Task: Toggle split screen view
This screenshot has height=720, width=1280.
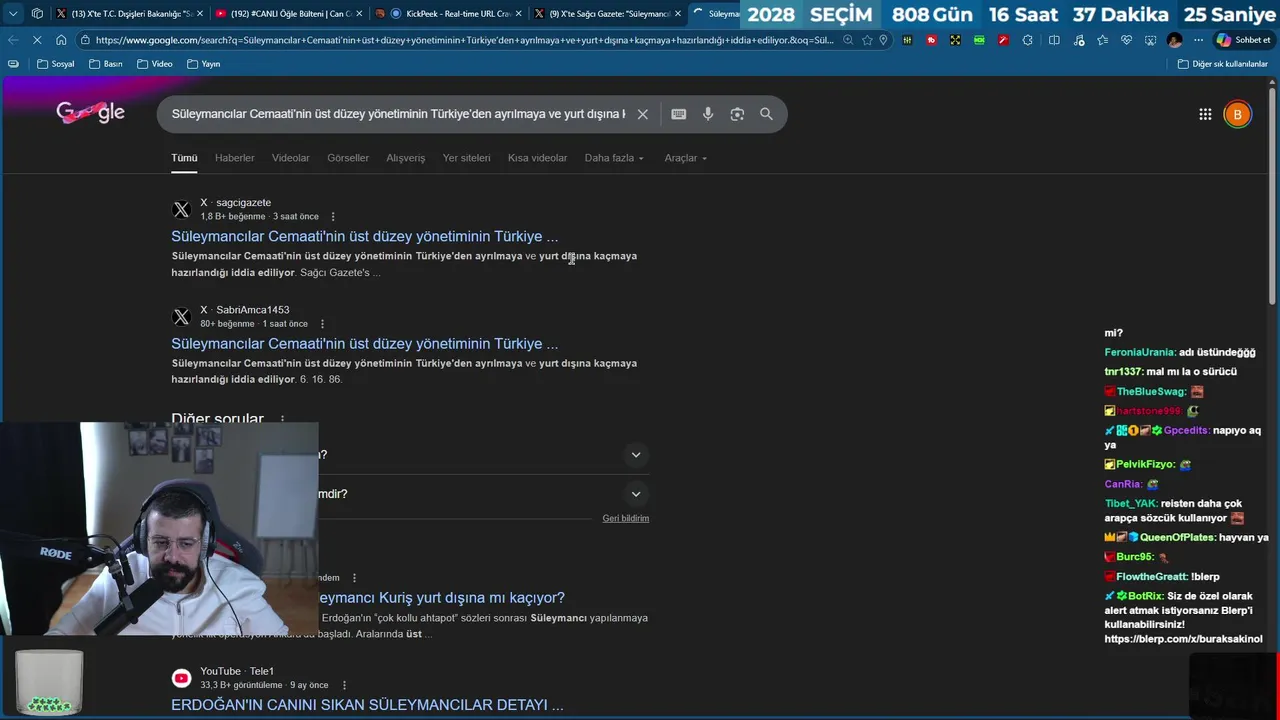Action: pyautogui.click(x=1054, y=40)
